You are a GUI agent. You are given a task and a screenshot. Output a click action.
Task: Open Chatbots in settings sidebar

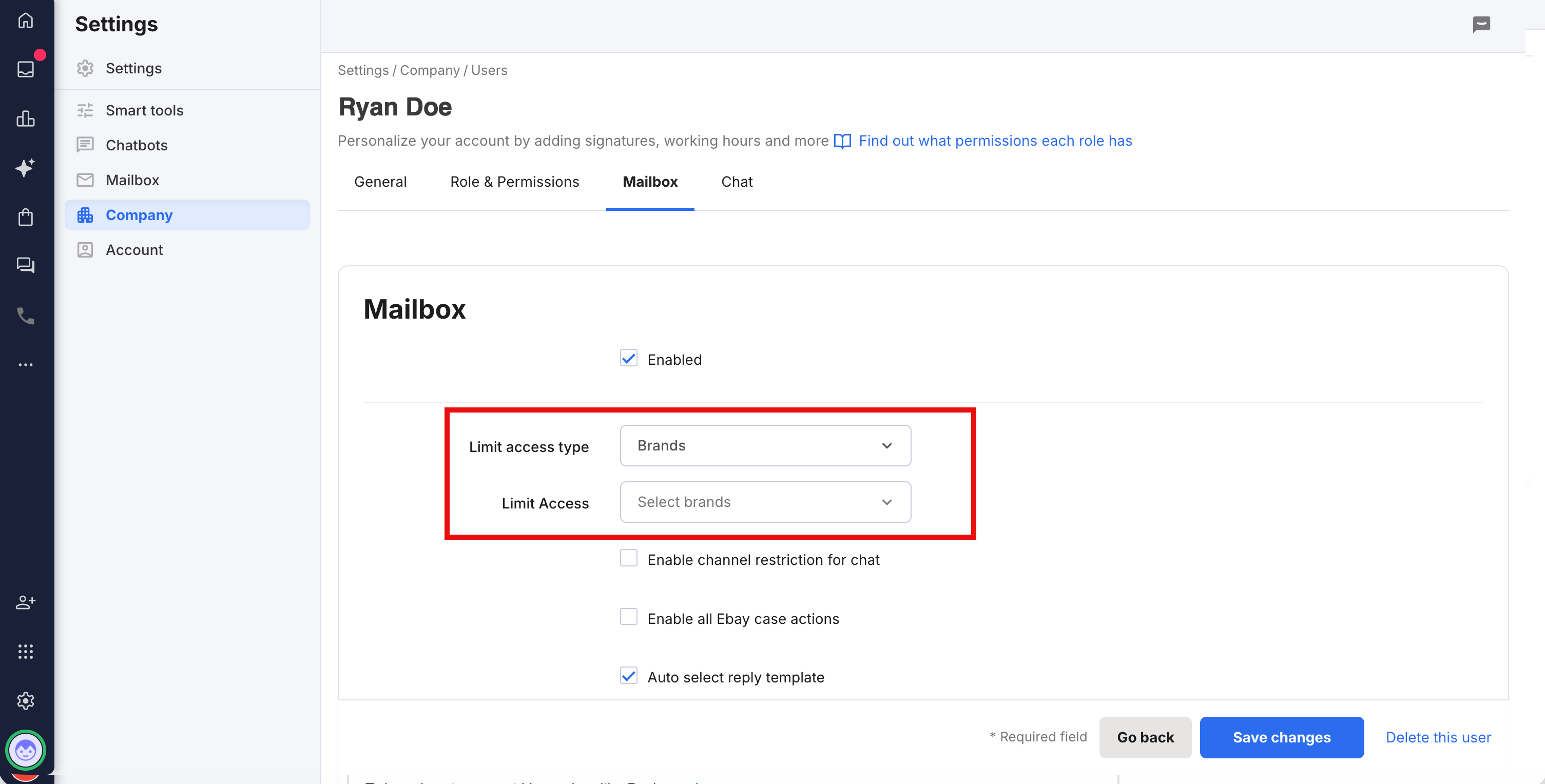(187, 145)
